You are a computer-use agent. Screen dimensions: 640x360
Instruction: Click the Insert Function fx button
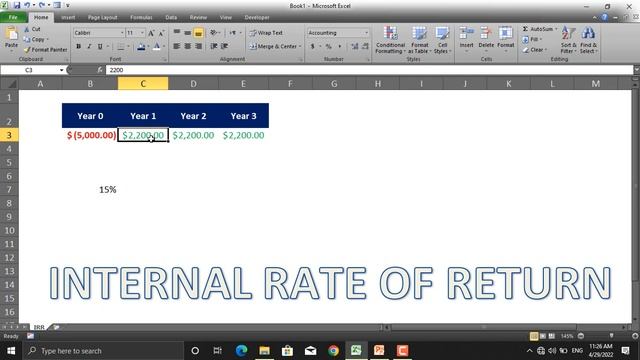(x=100, y=70)
